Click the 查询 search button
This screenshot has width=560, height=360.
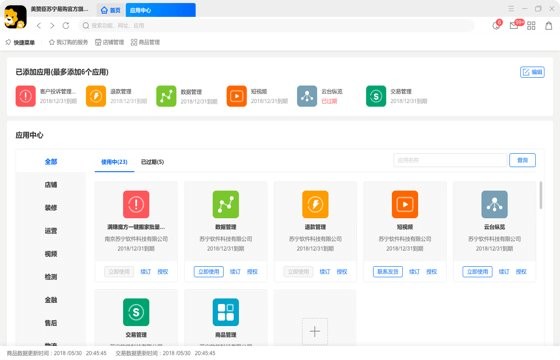coord(522,160)
